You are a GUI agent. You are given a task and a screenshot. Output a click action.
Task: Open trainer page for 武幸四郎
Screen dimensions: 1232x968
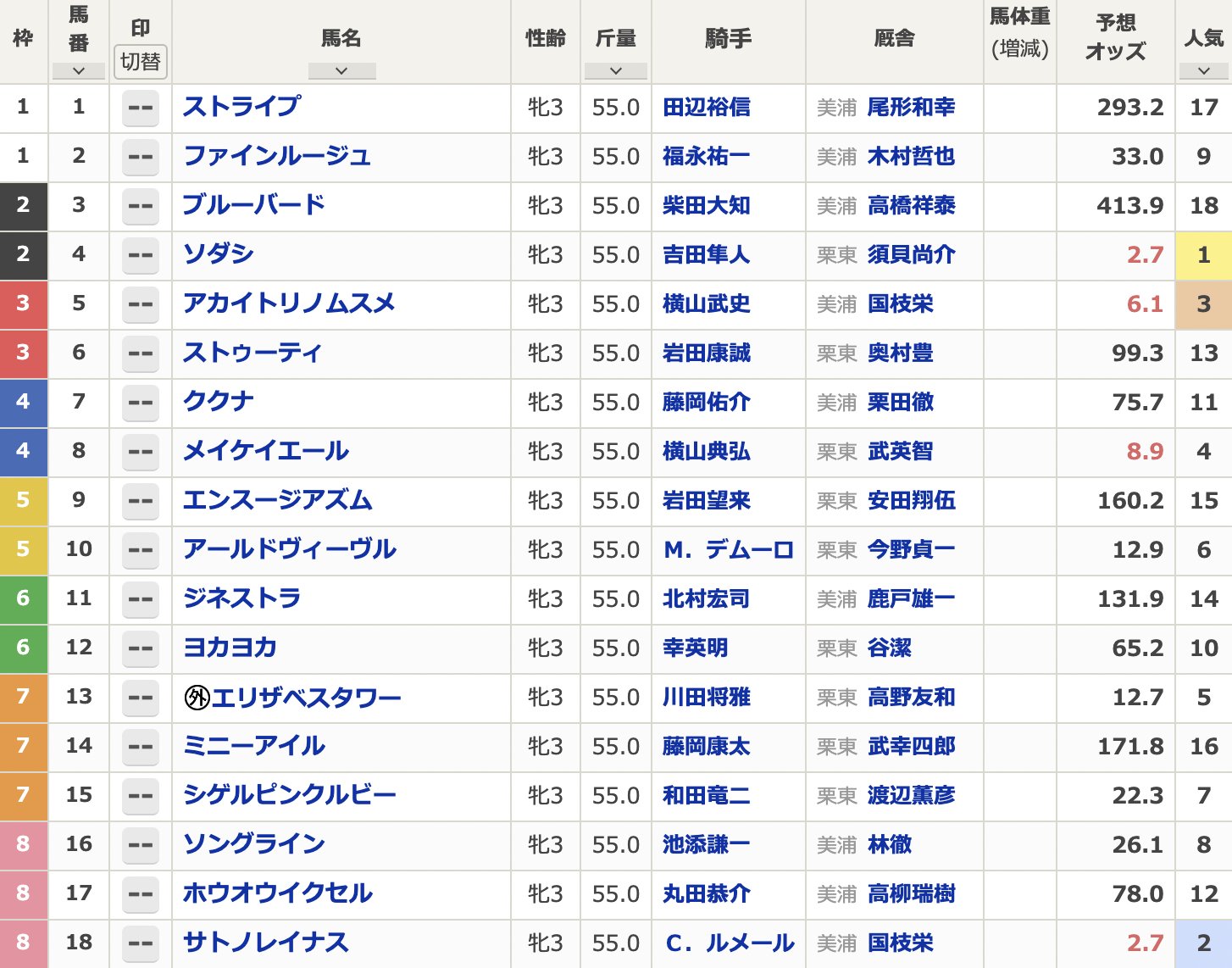click(x=911, y=746)
